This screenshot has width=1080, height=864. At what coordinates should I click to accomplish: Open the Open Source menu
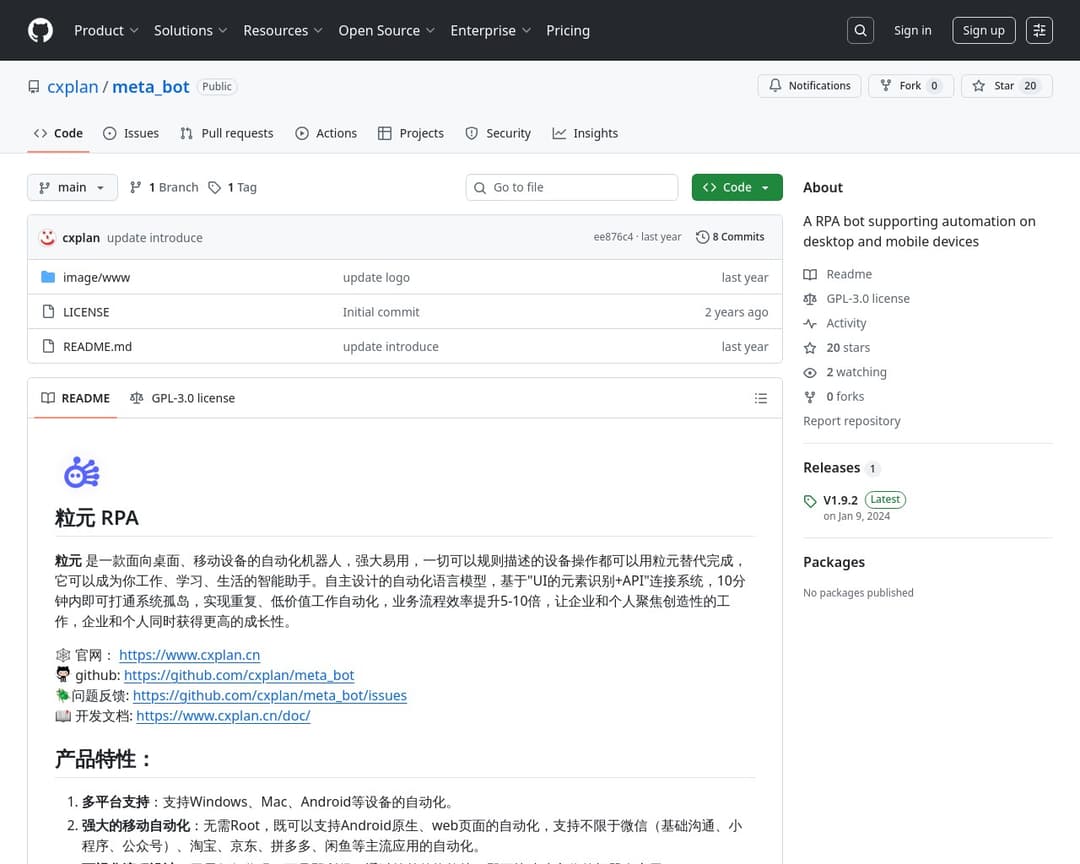click(386, 30)
